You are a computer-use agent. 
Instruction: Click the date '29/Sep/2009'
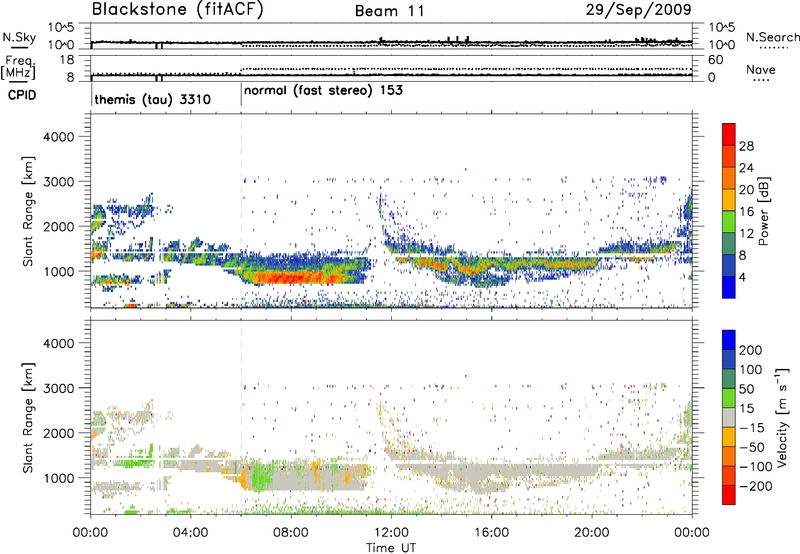[x=638, y=9]
